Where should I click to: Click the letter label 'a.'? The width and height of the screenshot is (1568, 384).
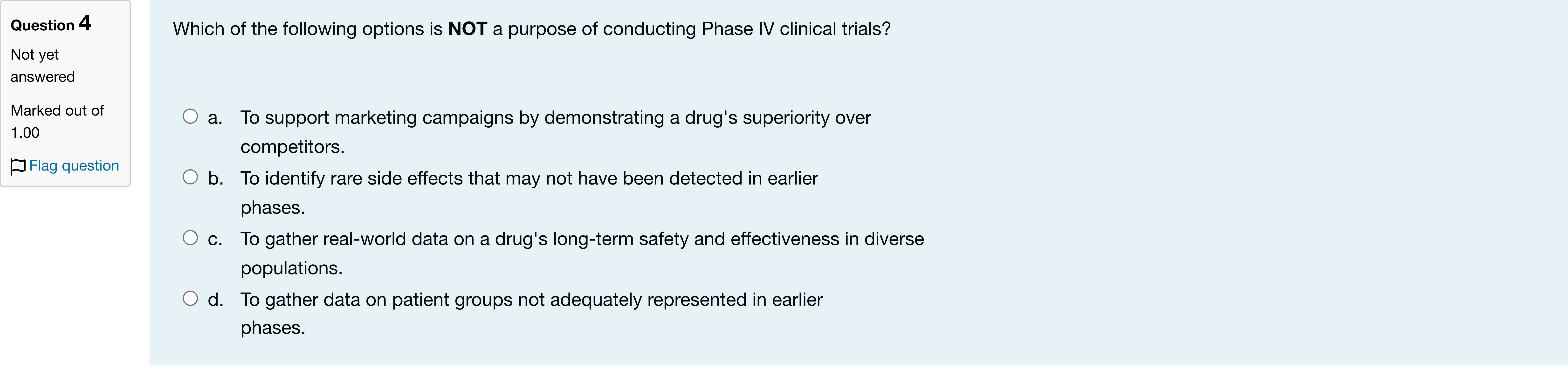pos(215,117)
